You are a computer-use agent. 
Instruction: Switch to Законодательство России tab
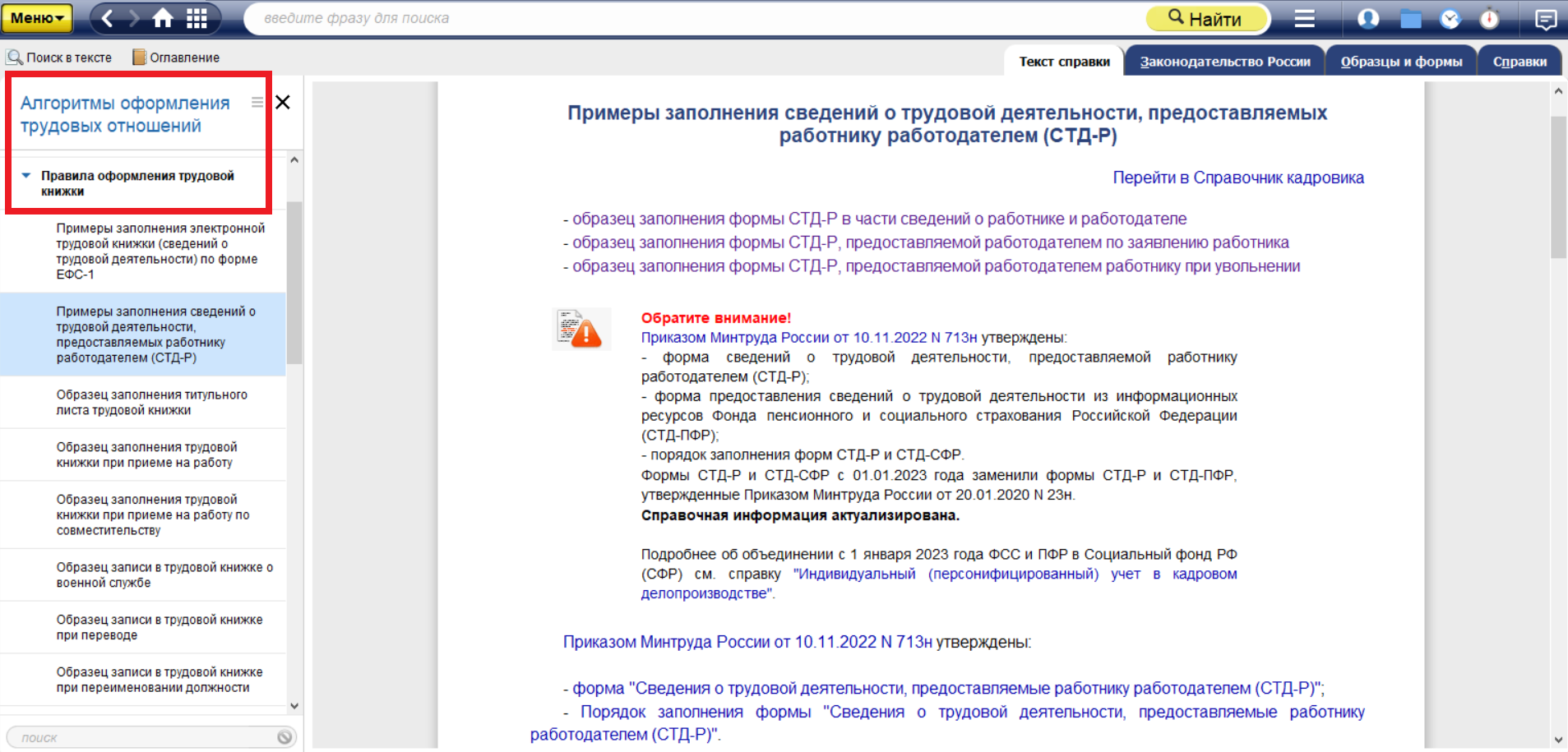tap(1225, 62)
